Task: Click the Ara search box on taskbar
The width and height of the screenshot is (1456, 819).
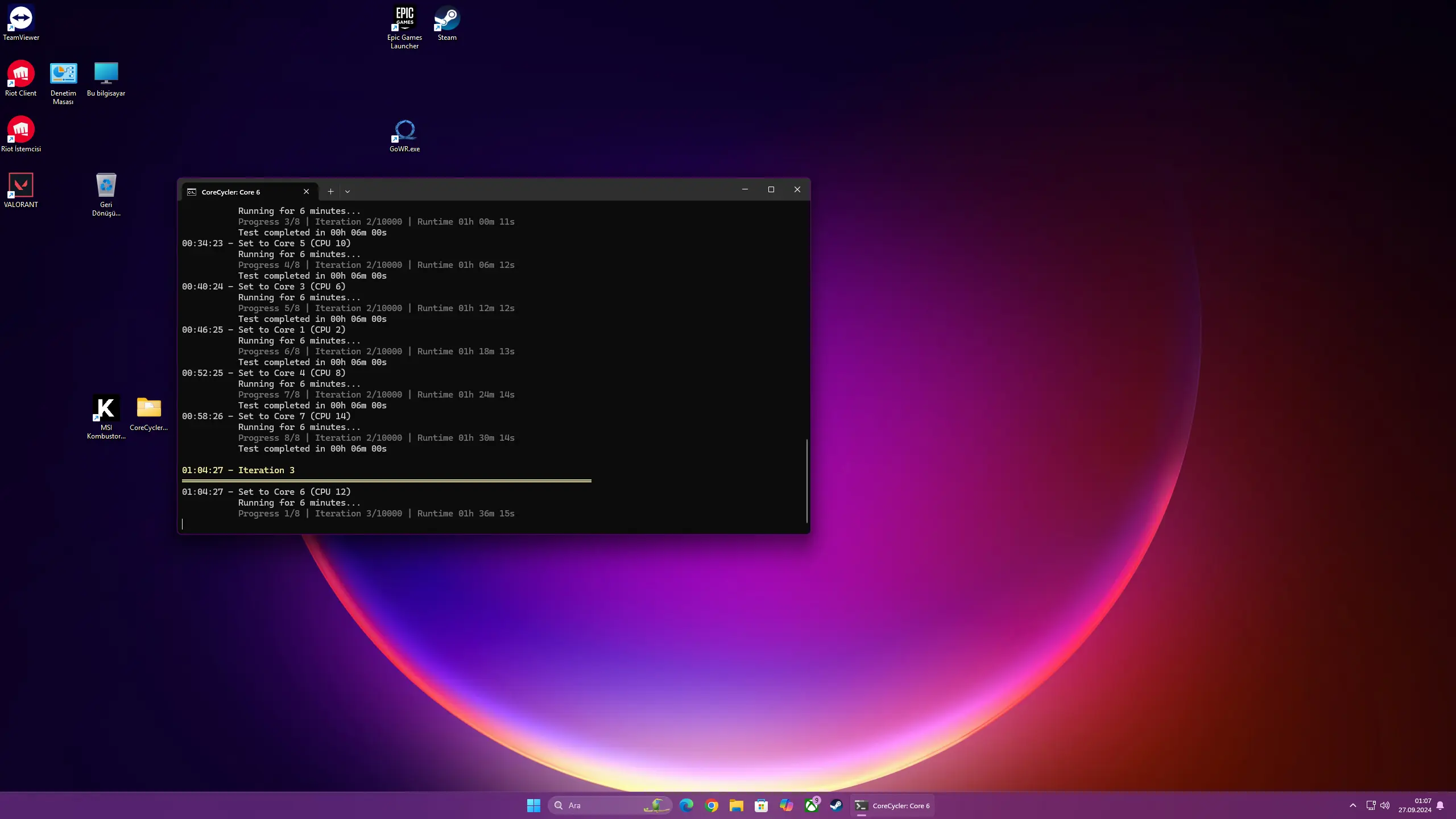Action: (x=610, y=805)
